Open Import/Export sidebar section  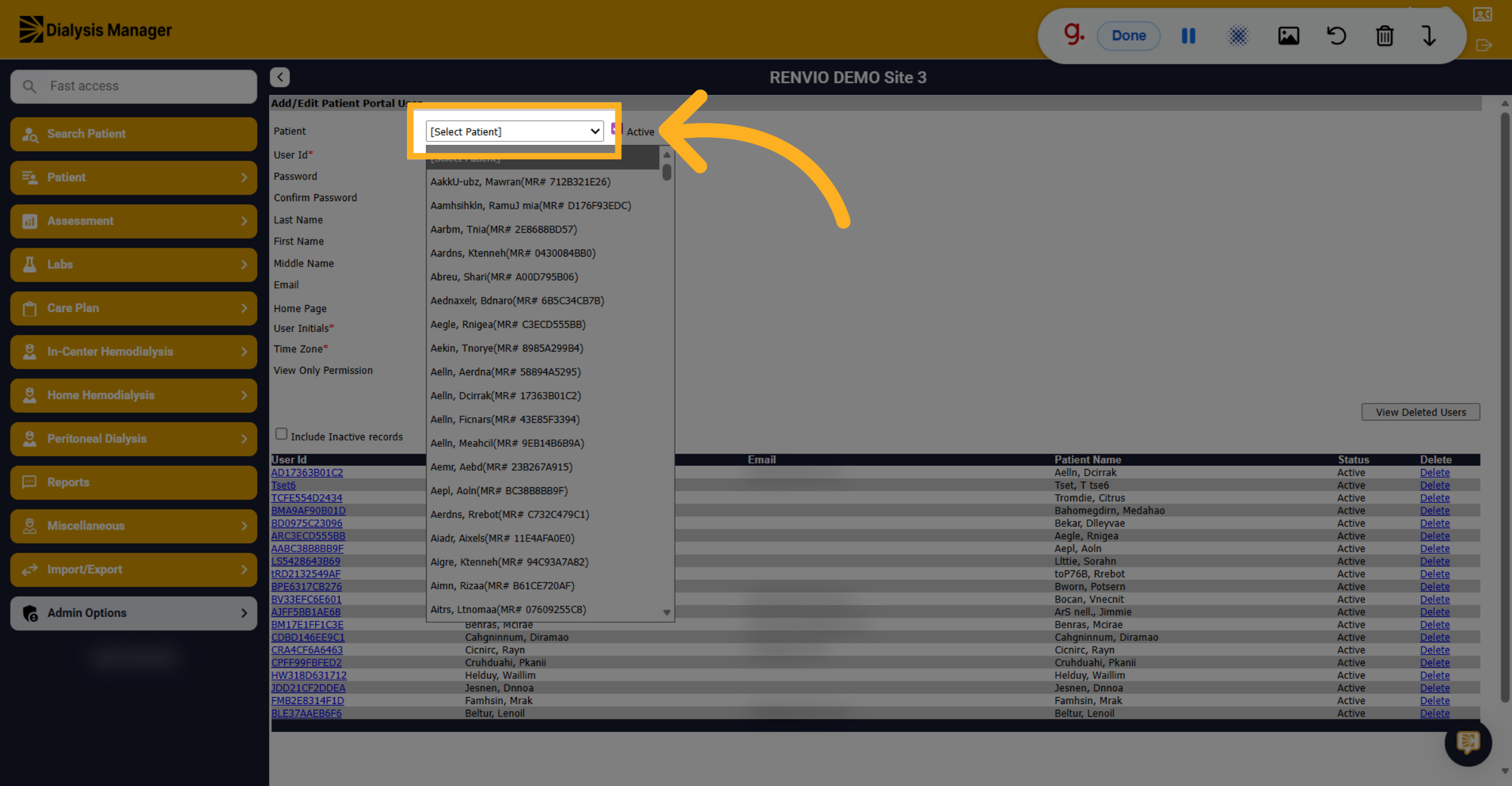134,569
